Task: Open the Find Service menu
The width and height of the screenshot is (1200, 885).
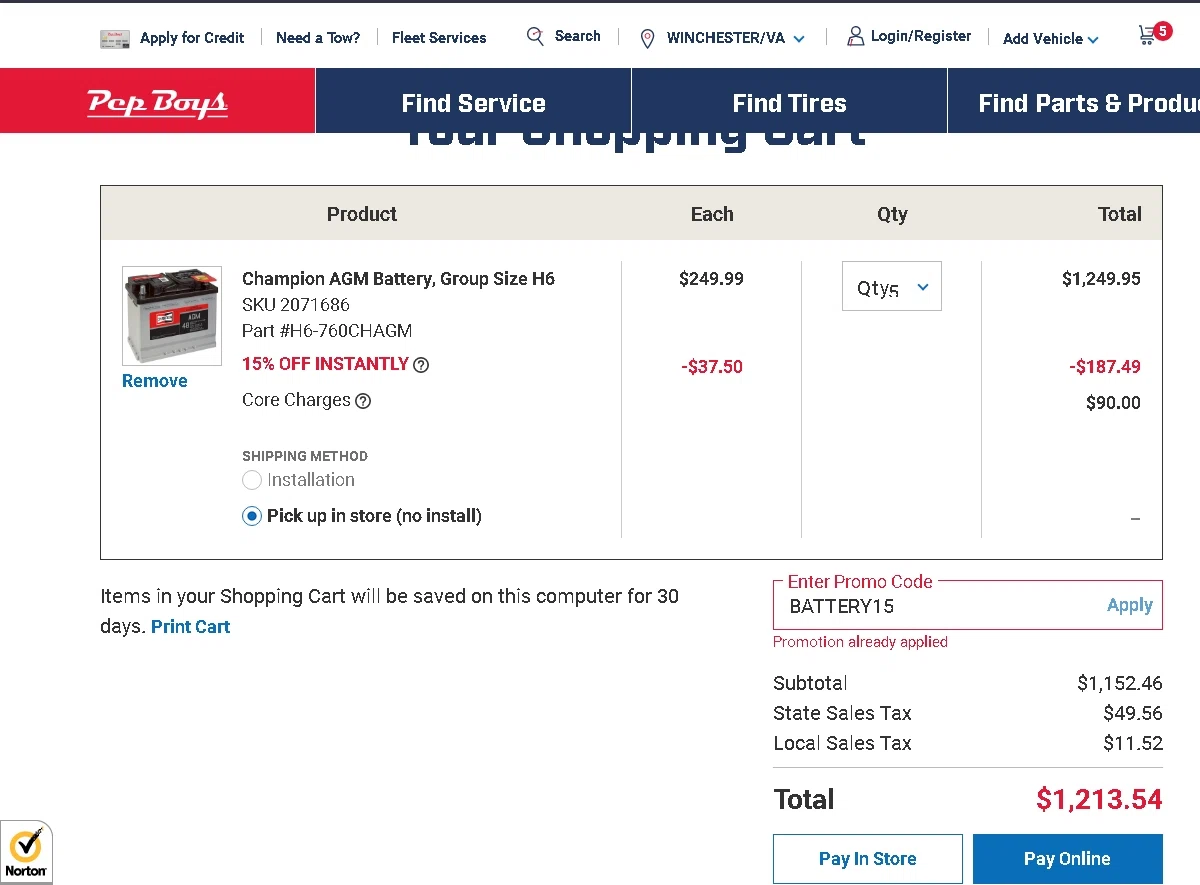Action: point(473,103)
